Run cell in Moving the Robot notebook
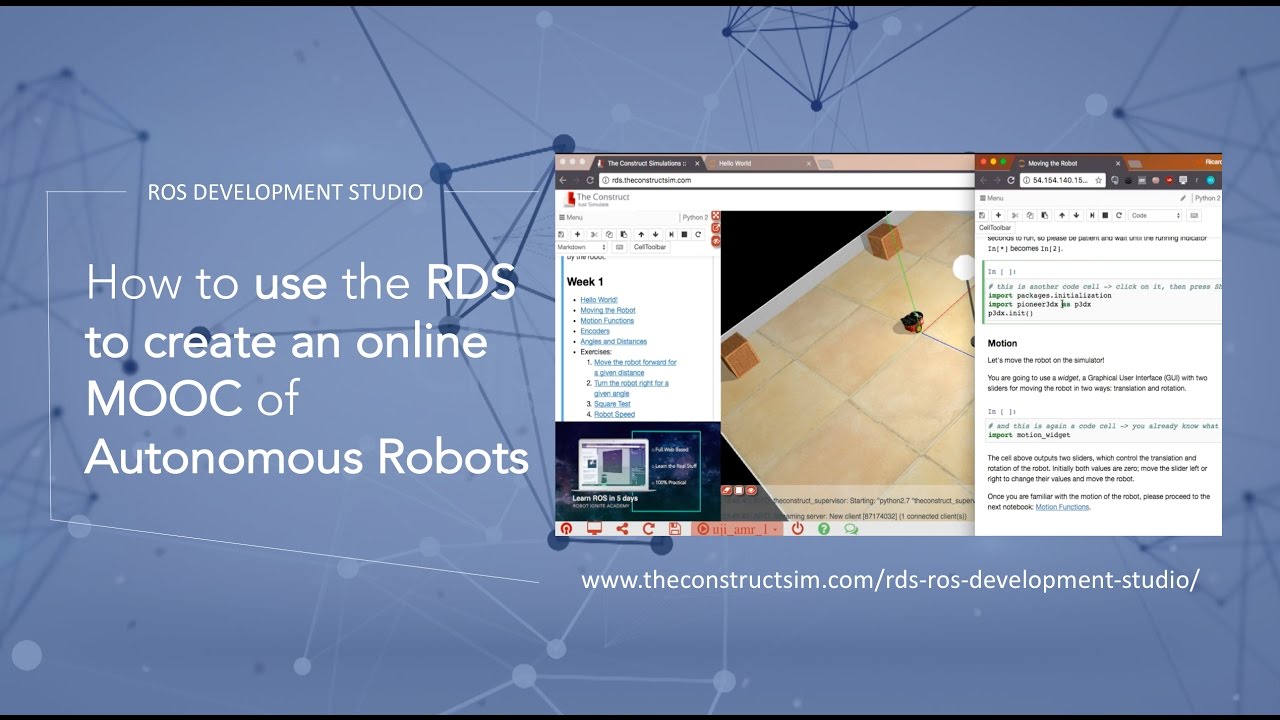This screenshot has height=720, width=1280. [x=1092, y=215]
